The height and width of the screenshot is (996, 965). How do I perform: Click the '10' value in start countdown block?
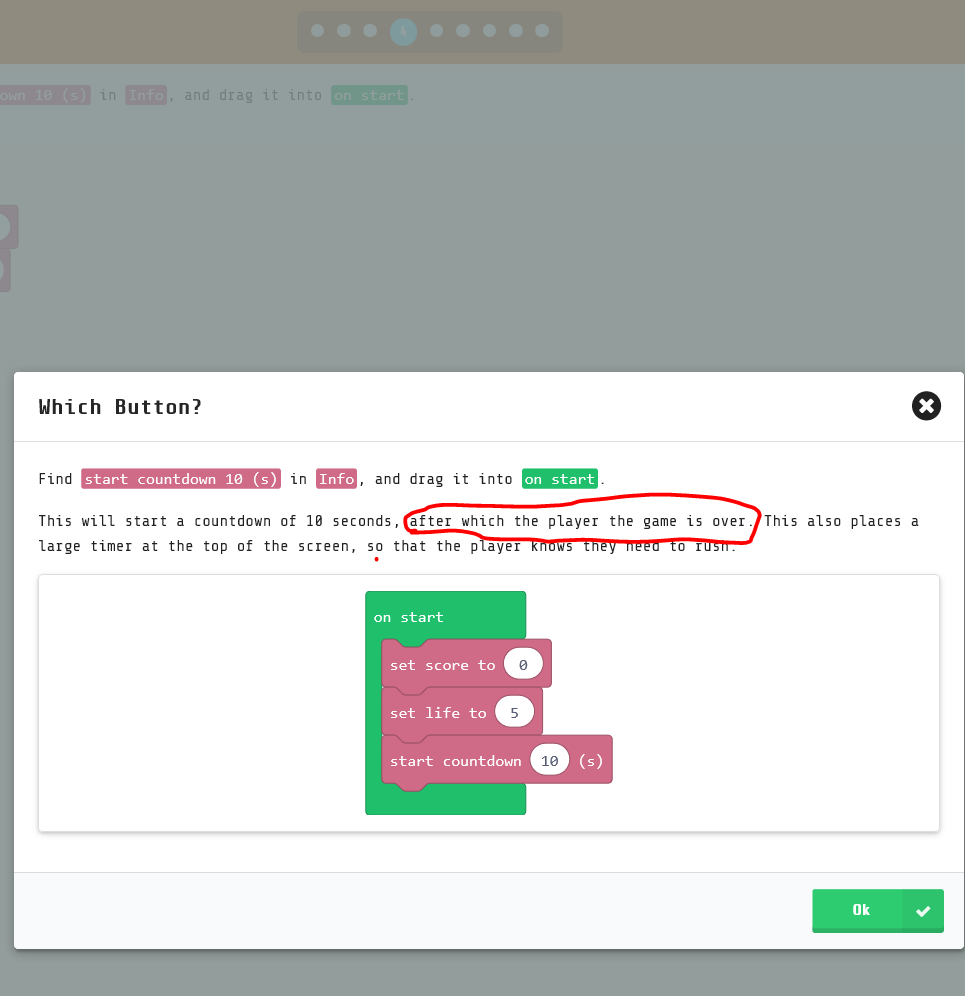(549, 759)
